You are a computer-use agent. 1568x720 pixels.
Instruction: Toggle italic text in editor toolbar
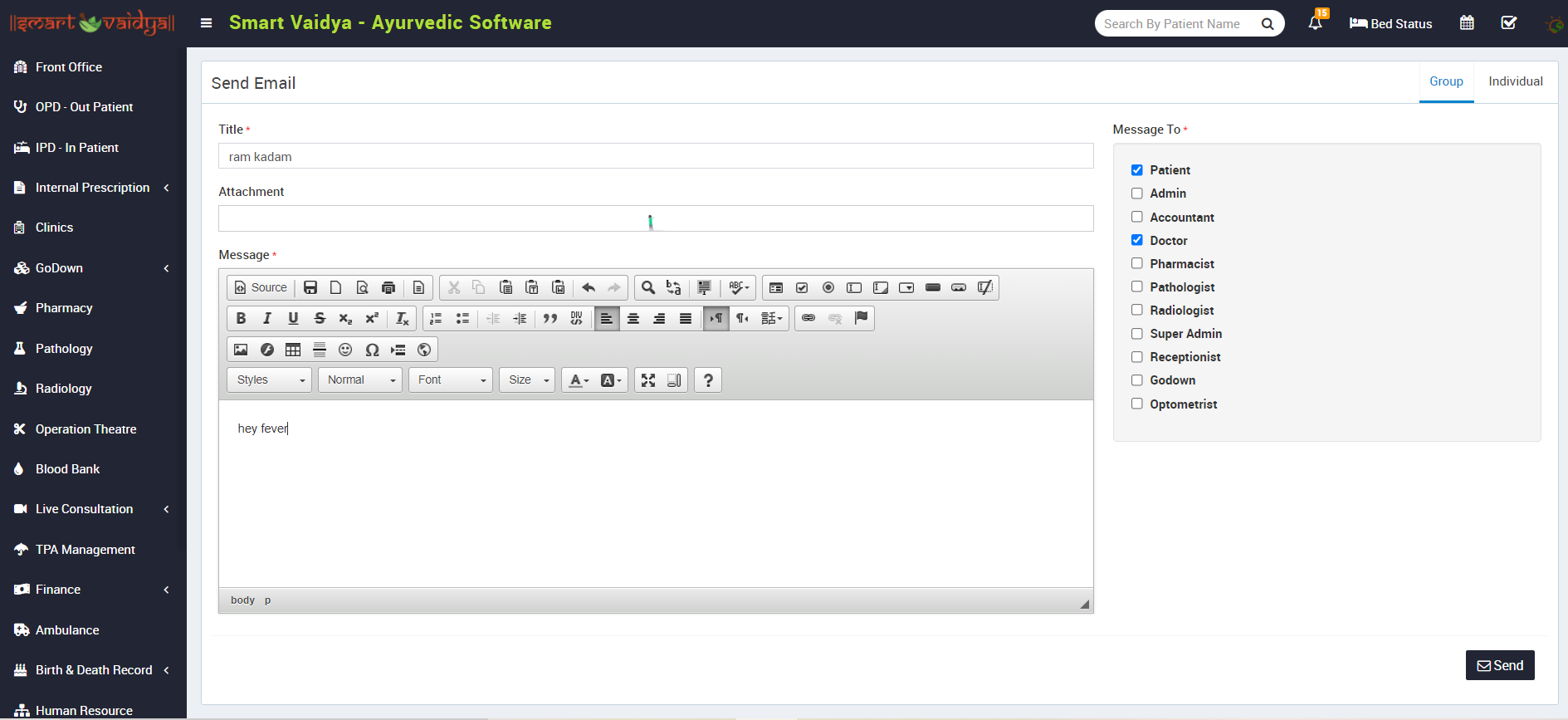click(267, 318)
